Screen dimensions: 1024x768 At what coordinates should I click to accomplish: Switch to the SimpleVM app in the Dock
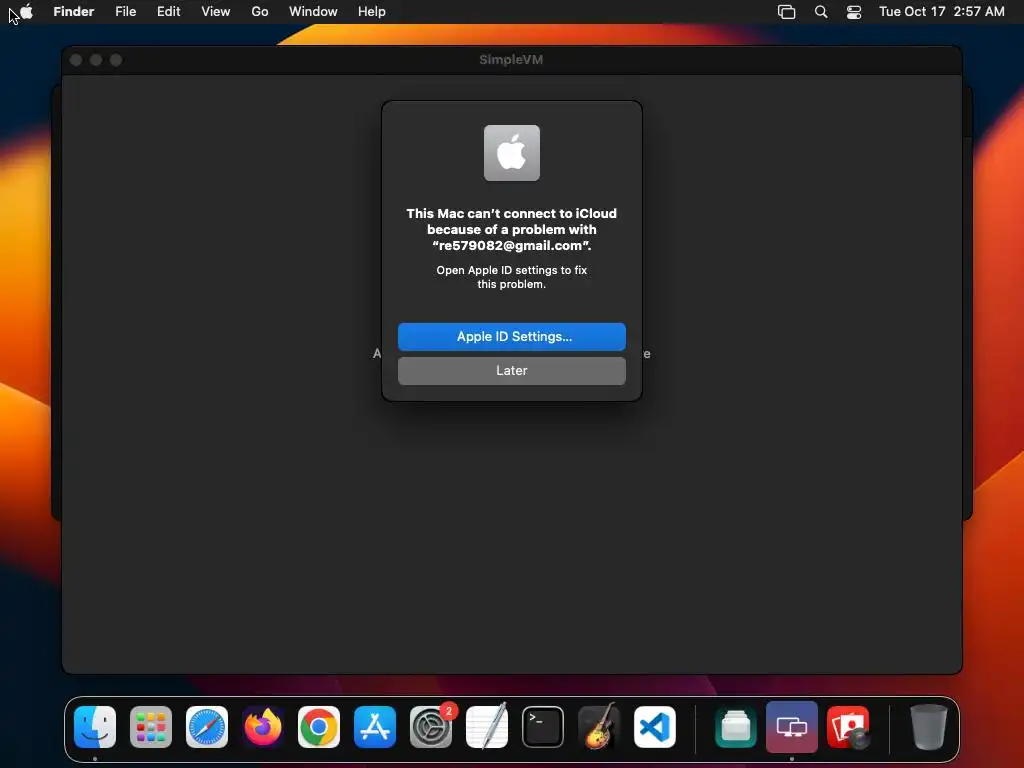[x=792, y=727]
